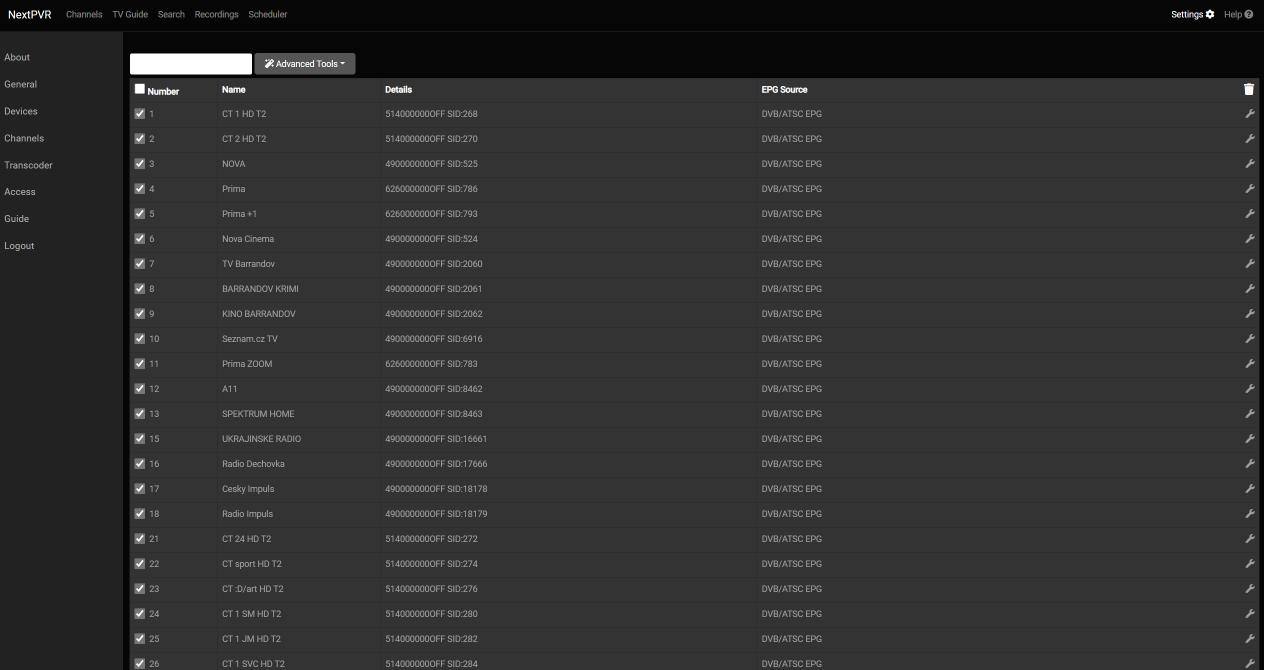1264x670 pixels.
Task: Toggle the select-all checkbox in Number header
Action: pyautogui.click(x=140, y=89)
